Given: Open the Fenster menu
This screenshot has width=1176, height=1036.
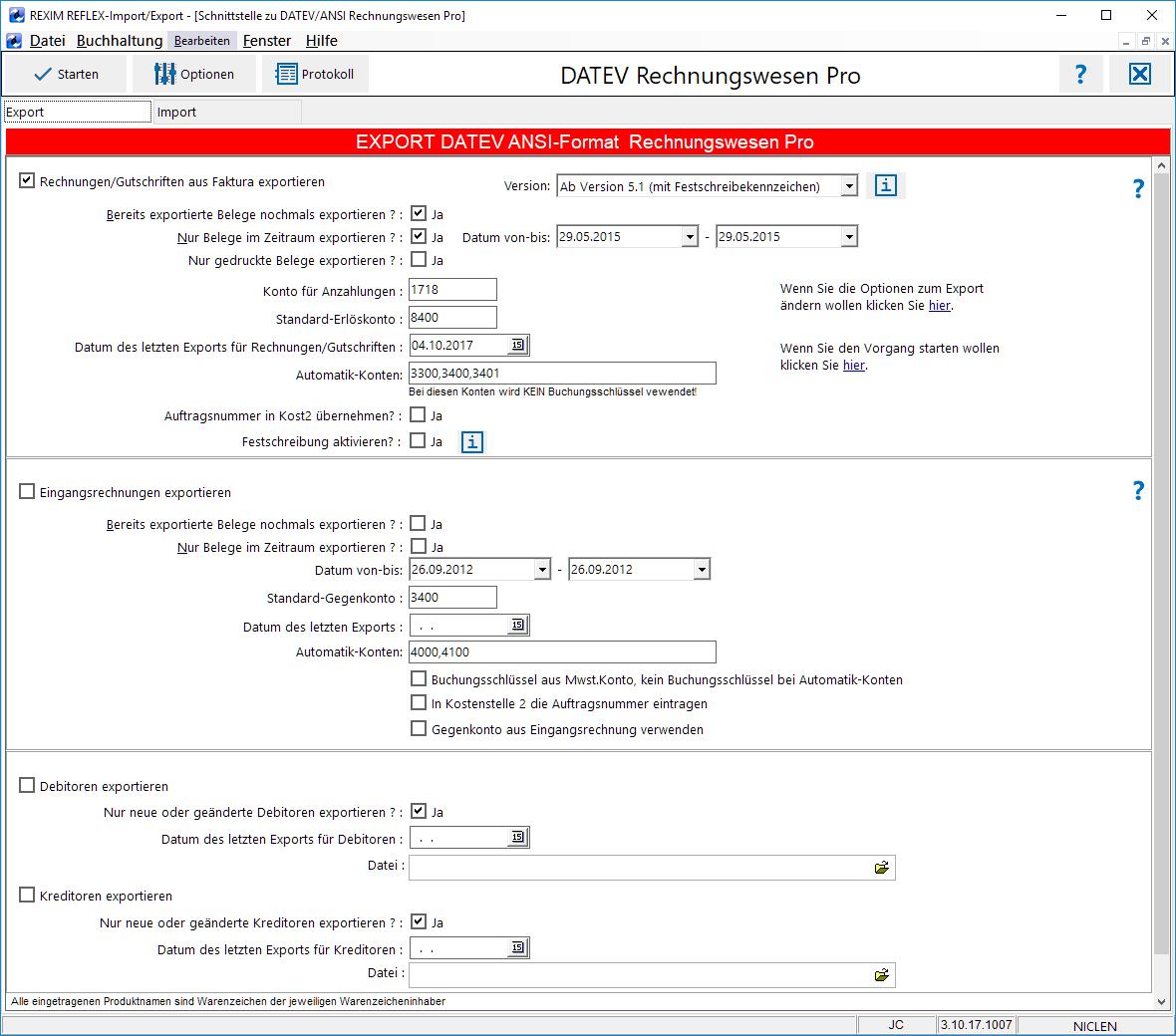Looking at the screenshot, I should [267, 41].
